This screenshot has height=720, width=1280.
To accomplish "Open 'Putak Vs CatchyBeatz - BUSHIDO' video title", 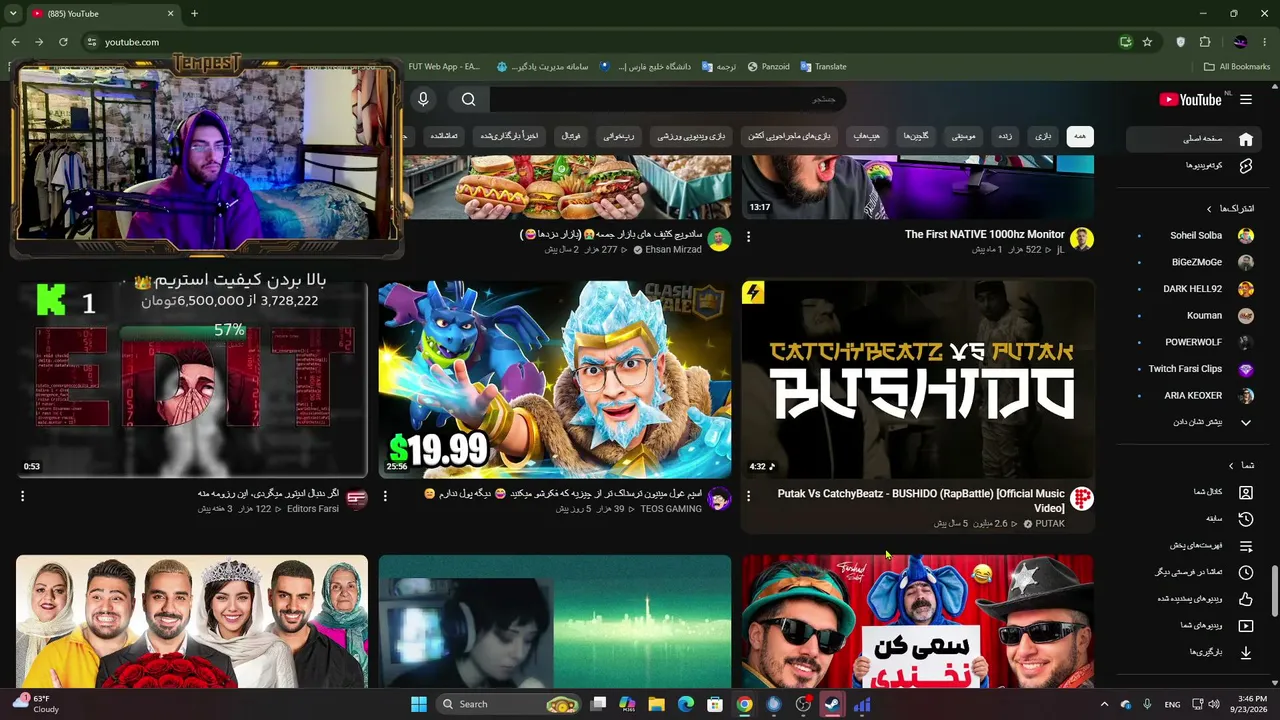I will [x=921, y=501].
